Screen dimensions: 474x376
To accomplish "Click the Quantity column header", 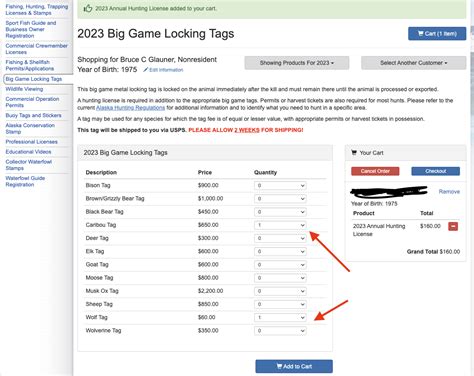I will (265, 172).
